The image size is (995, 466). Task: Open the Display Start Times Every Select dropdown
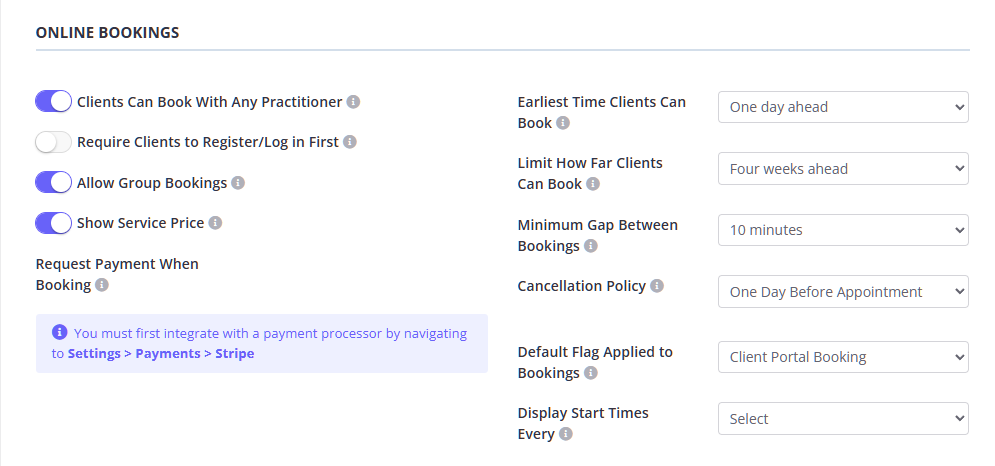click(843, 419)
